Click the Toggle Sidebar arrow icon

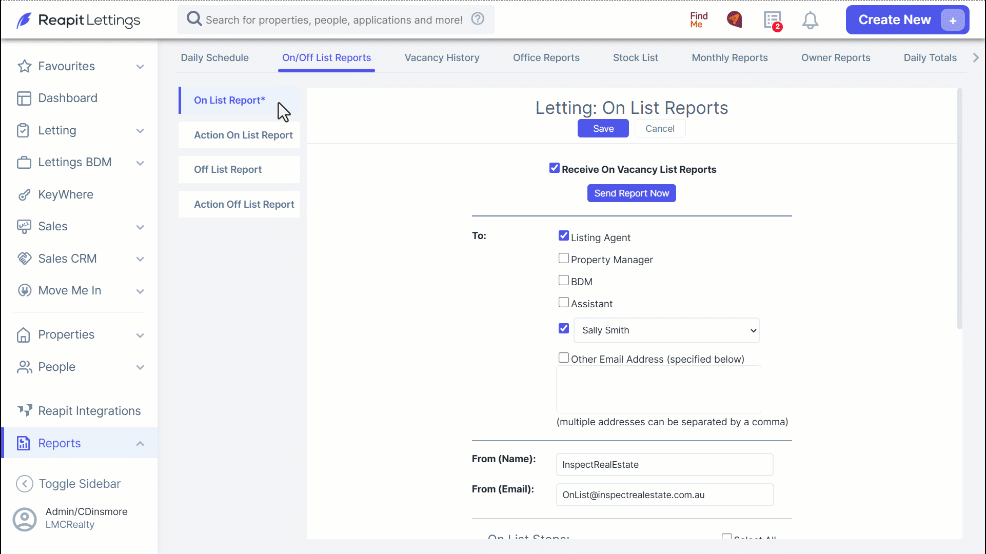[24, 484]
